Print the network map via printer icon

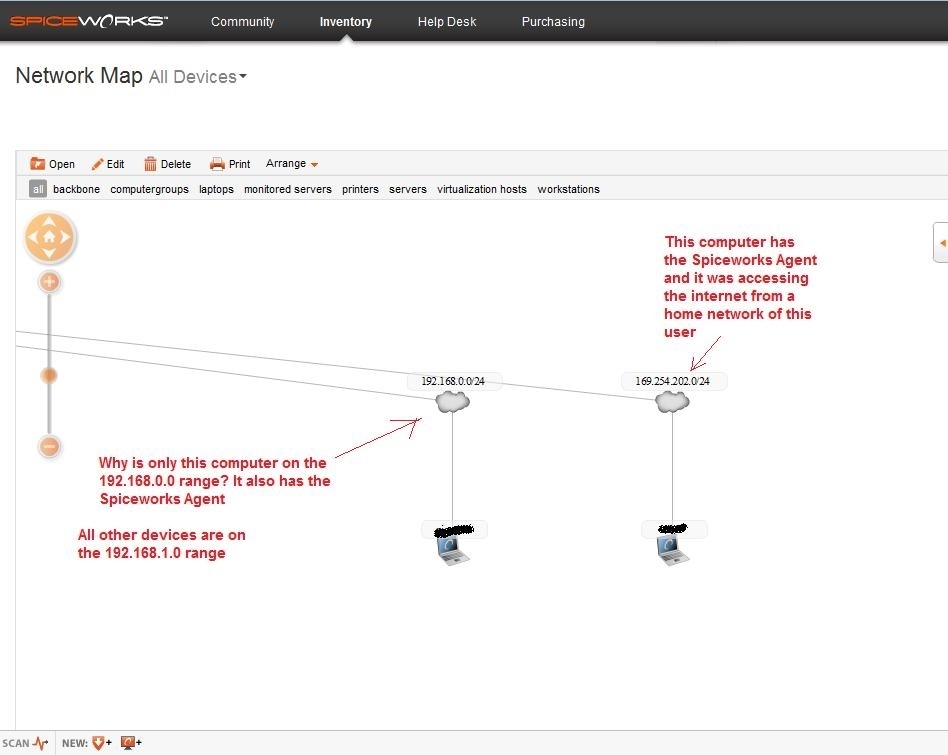(229, 163)
